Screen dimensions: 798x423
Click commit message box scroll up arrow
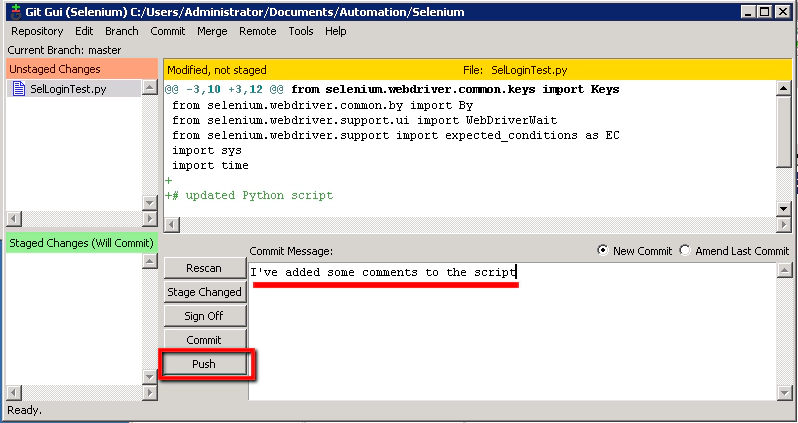tap(784, 270)
